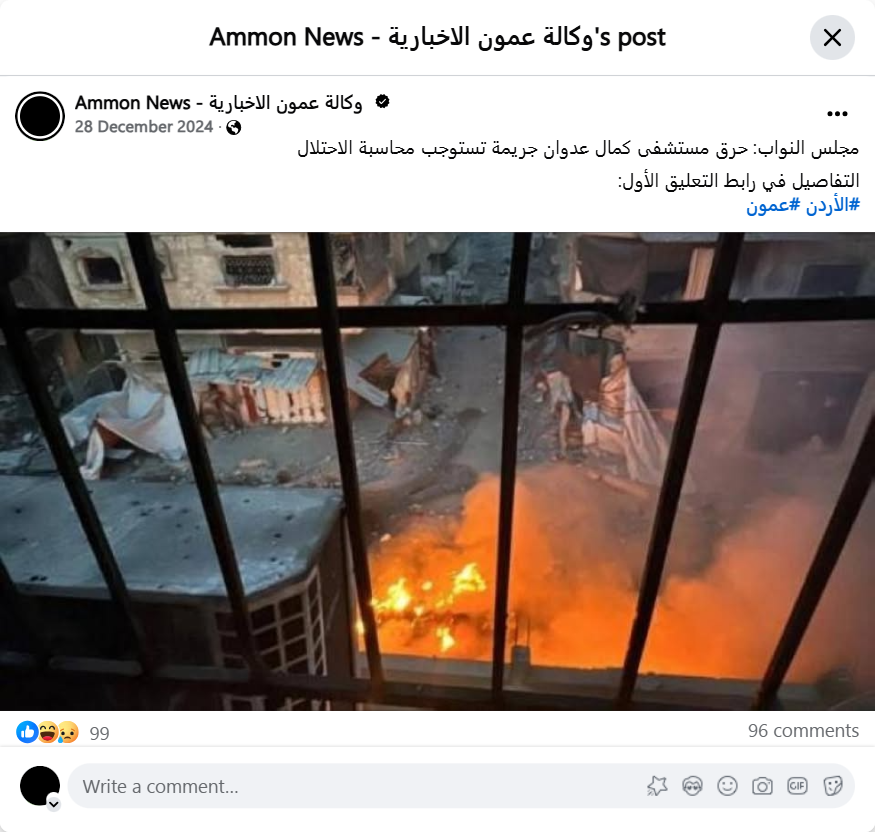
Task: Show the 99 reactions list
Action: [x=99, y=733]
